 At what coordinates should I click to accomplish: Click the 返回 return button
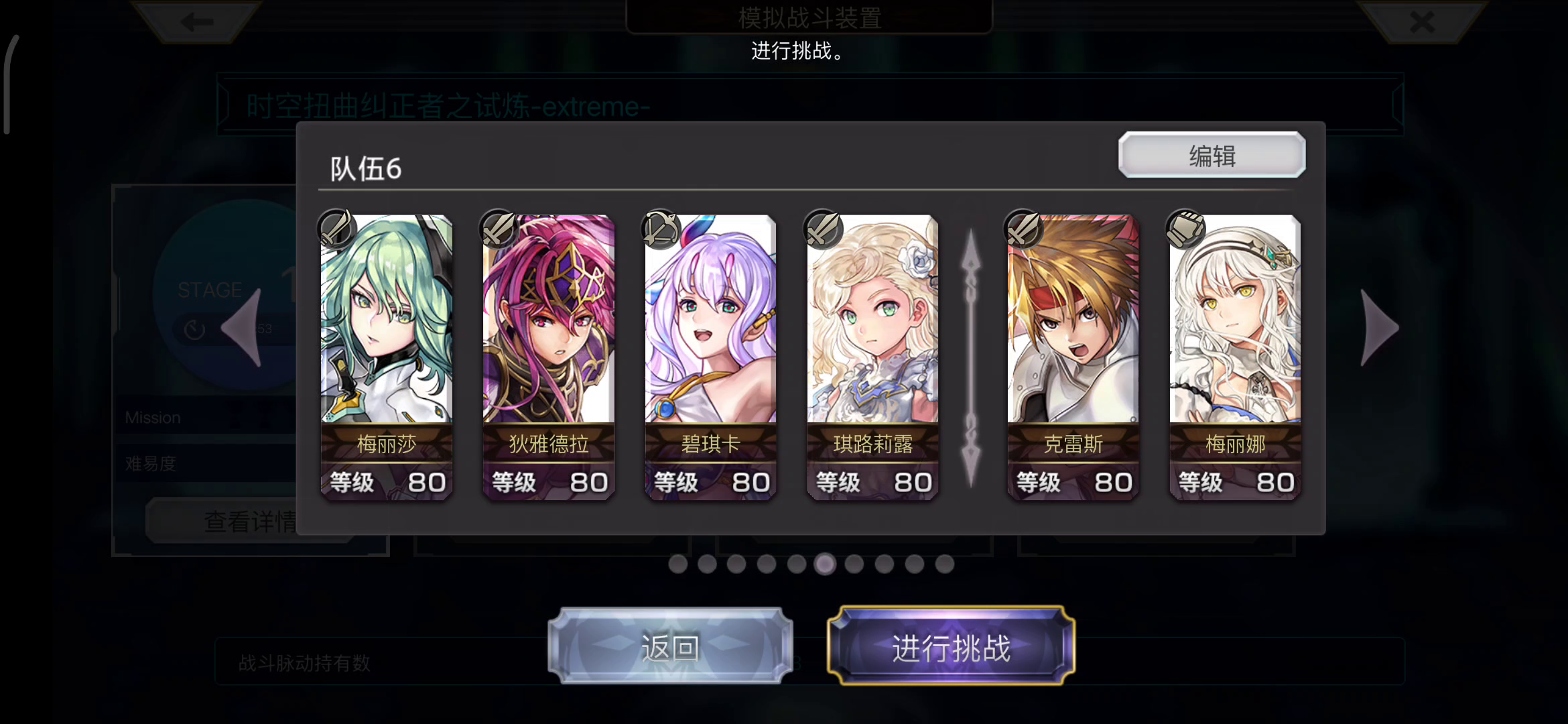click(670, 646)
